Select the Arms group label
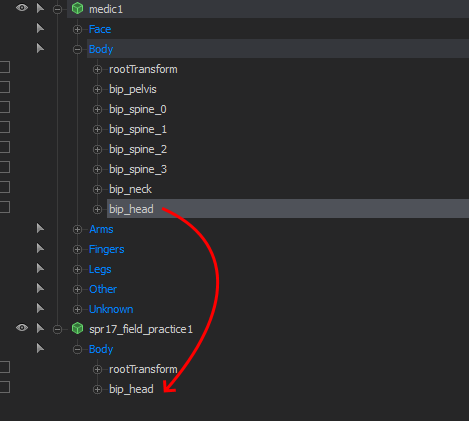The height and width of the screenshot is (421, 469). click(x=101, y=229)
